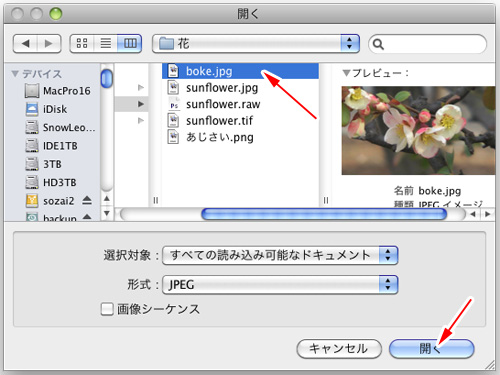Click sidebar scroll up arrow
This screenshot has width=500, height=375.
(107, 199)
